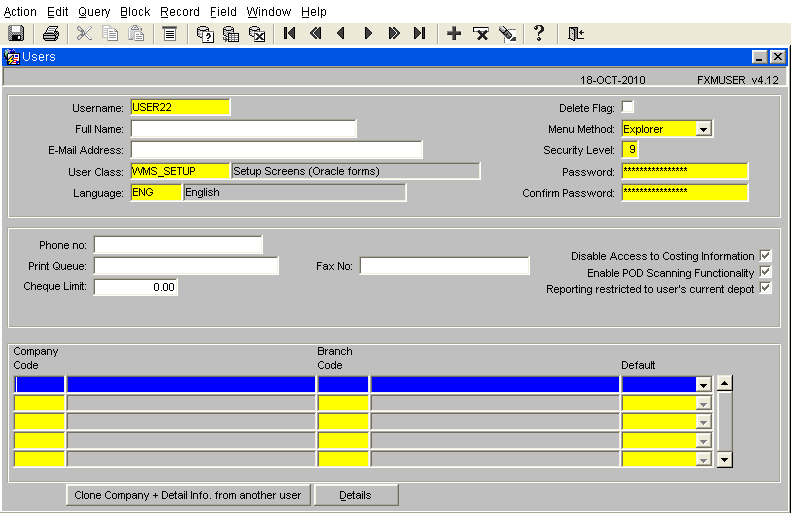
Task: Click the Fax No input field
Action: click(444, 266)
